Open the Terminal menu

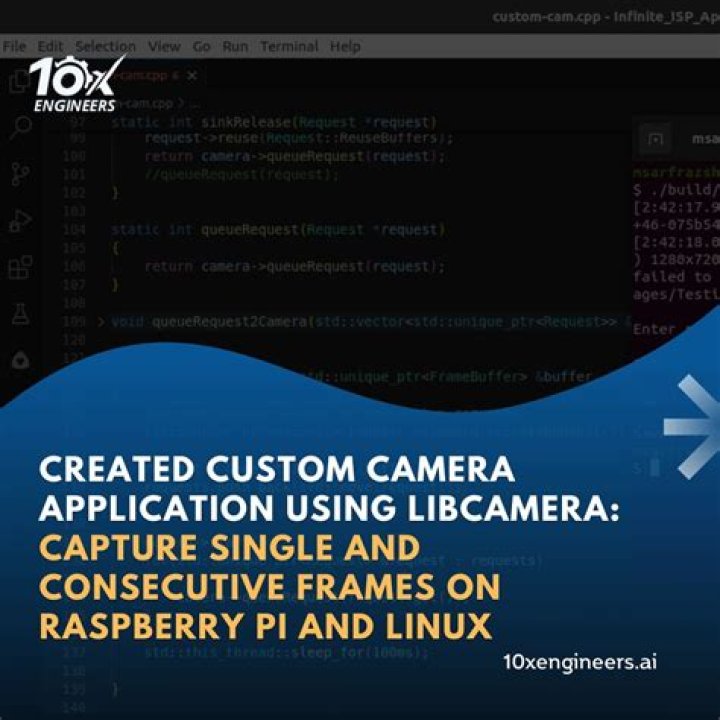289,46
